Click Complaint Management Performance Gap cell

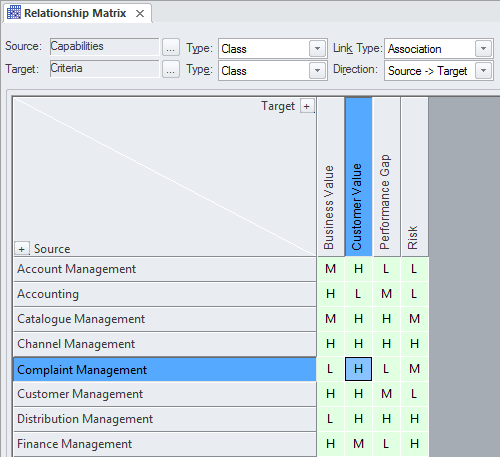click(386, 369)
